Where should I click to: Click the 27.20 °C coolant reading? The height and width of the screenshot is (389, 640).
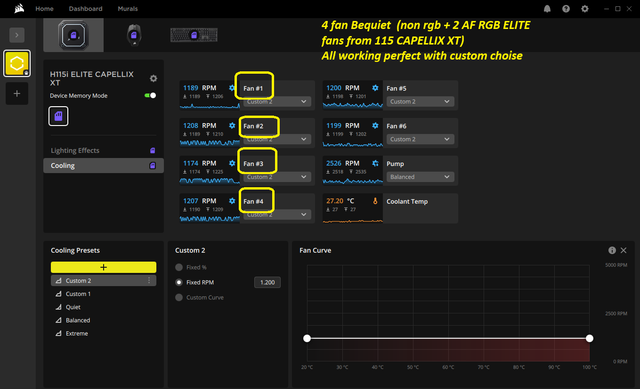(340, 201)
